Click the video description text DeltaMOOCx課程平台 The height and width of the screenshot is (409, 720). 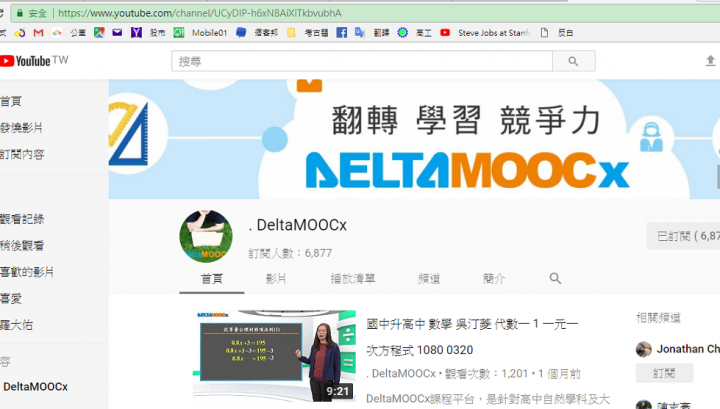coord(488,399)
